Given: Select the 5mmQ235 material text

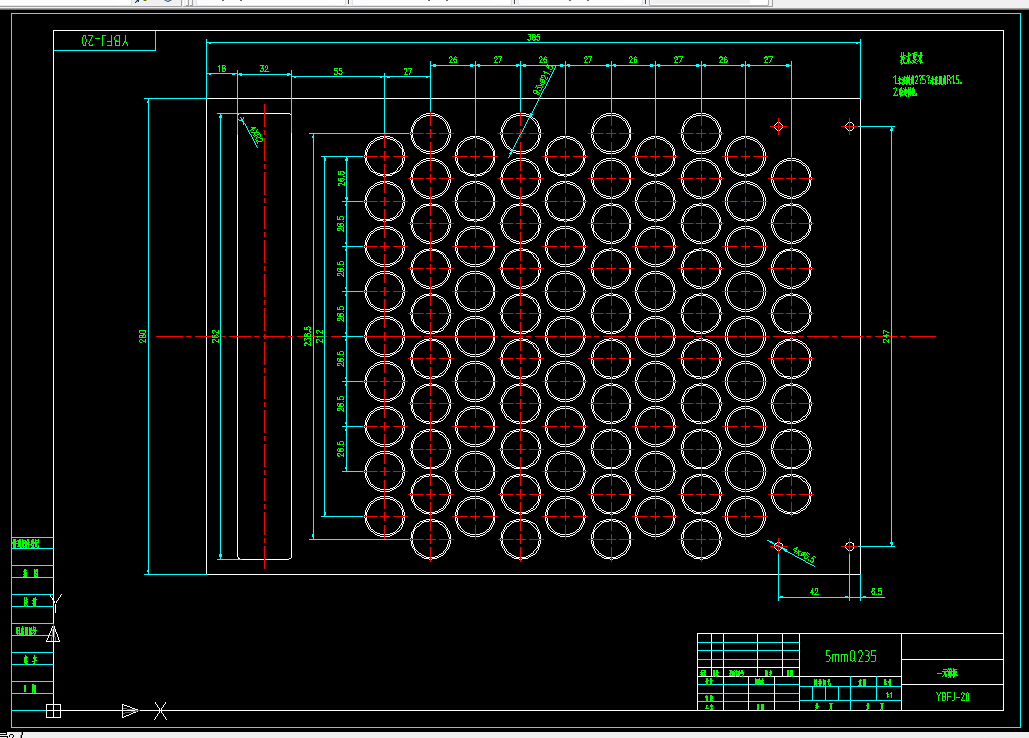Looking at the screenshot, I should (850, 656).
